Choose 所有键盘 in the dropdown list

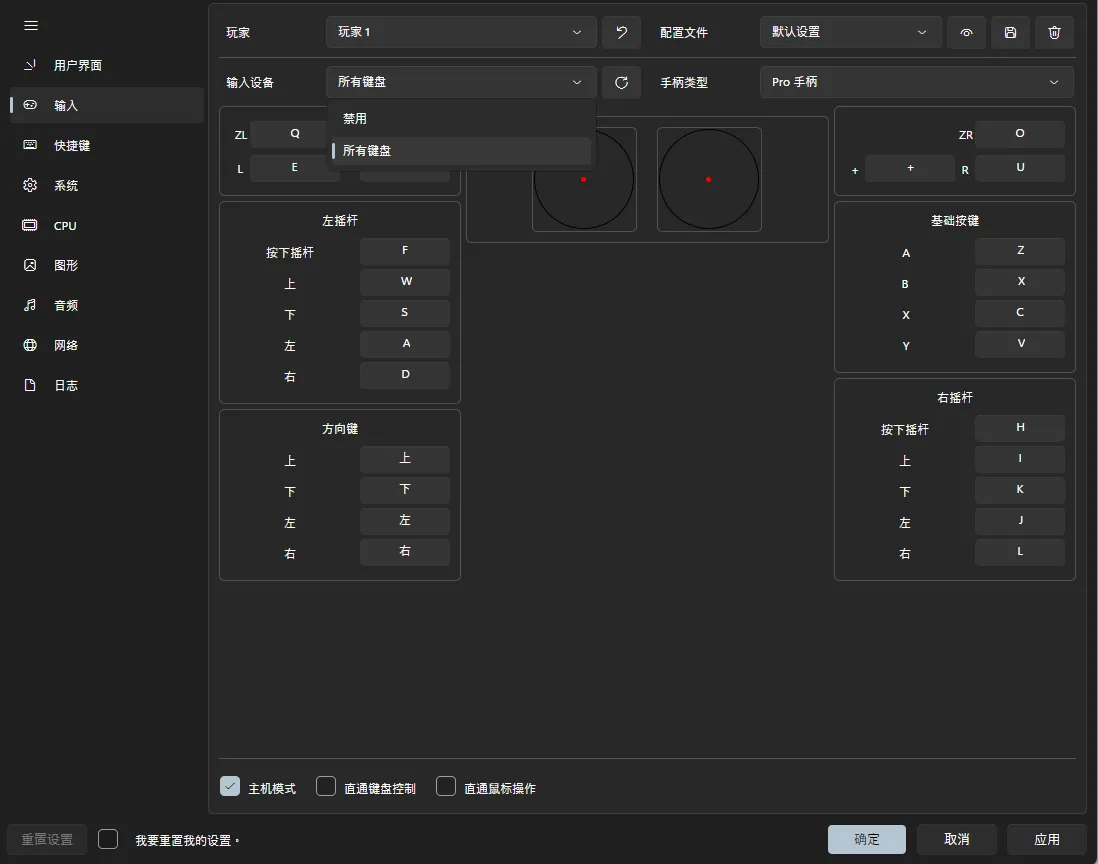click(x=460, y=151)
